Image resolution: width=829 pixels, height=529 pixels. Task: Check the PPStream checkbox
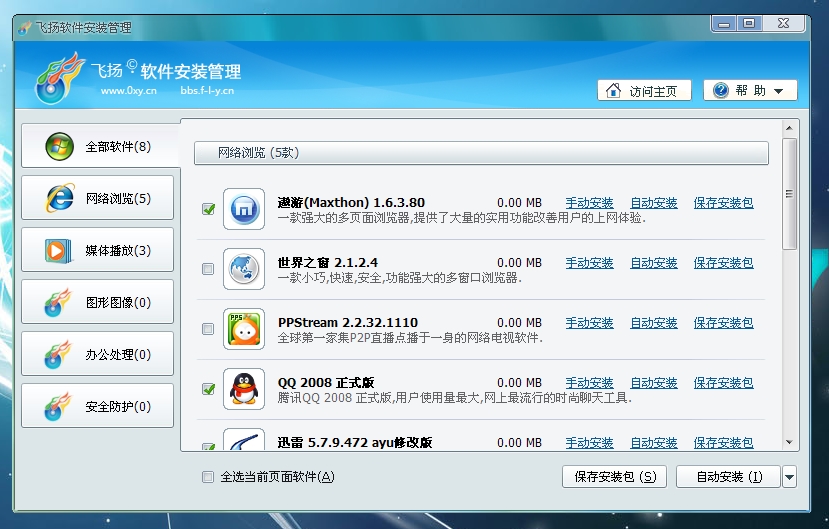pyautogui.click(x=208, y=329)
